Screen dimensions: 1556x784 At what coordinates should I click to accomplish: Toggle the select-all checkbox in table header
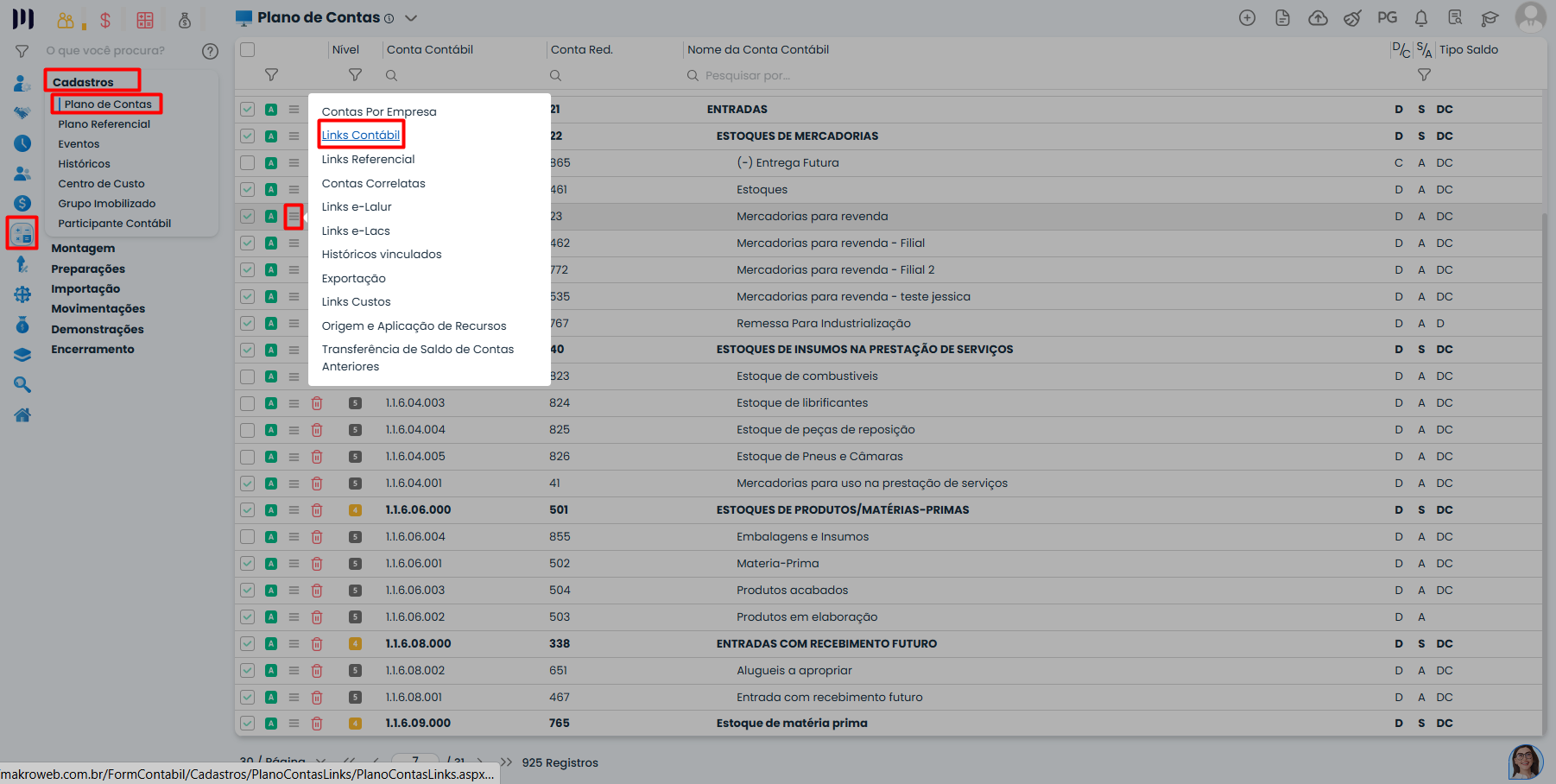pos(248,50)
